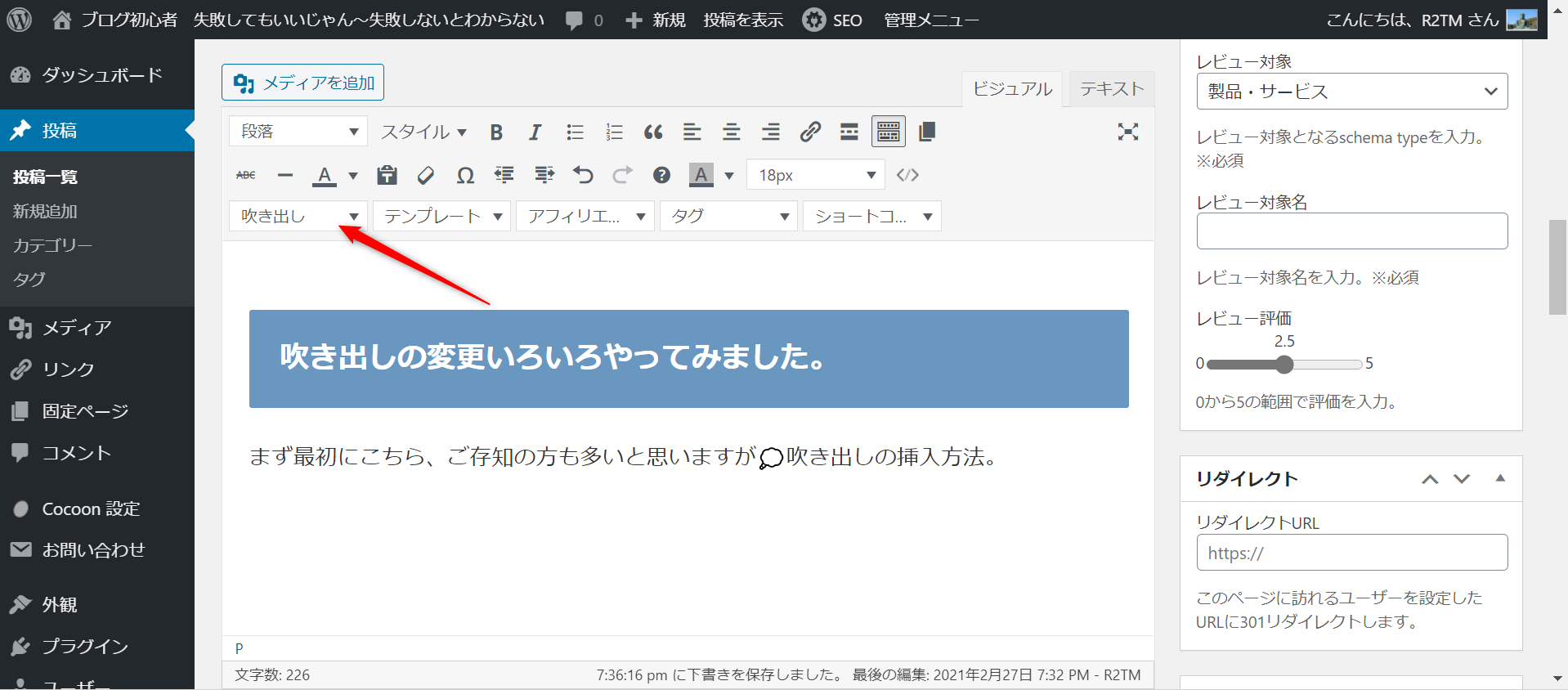Screen dimensions: 1568x690
Task: Click the undo arrow
Action: click(583, 175)
